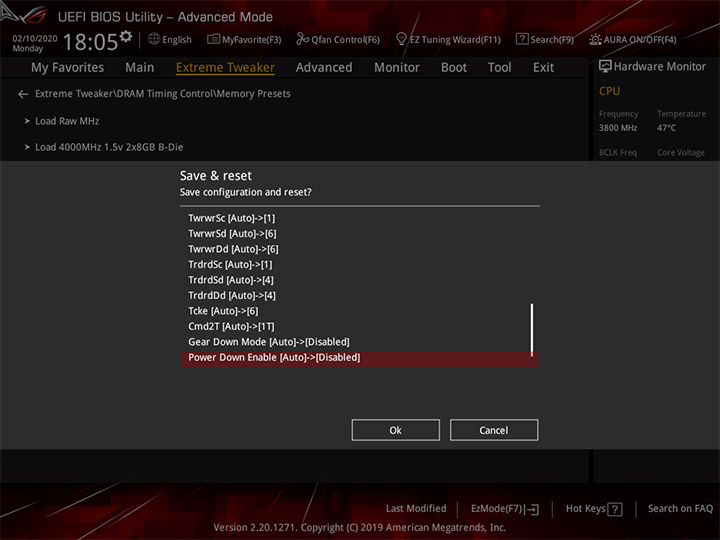The image size is (720, 540).
Task: Select the Extreme Tweaker tab
Action: click(225, 68)
